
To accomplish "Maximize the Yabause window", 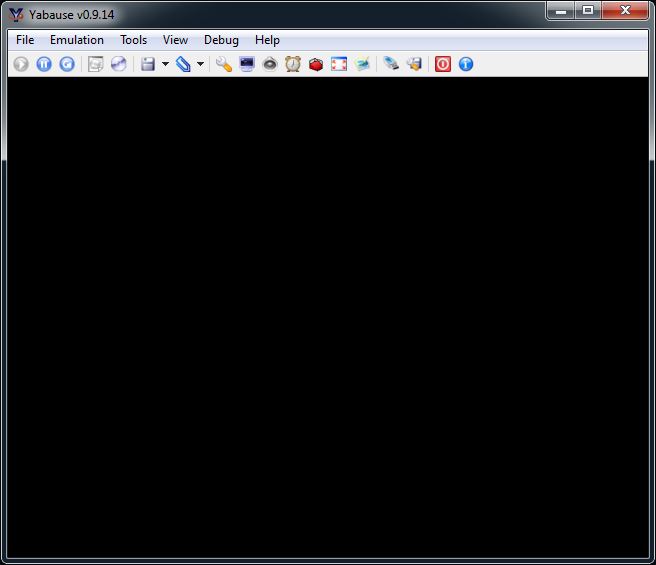I will 588,11.
